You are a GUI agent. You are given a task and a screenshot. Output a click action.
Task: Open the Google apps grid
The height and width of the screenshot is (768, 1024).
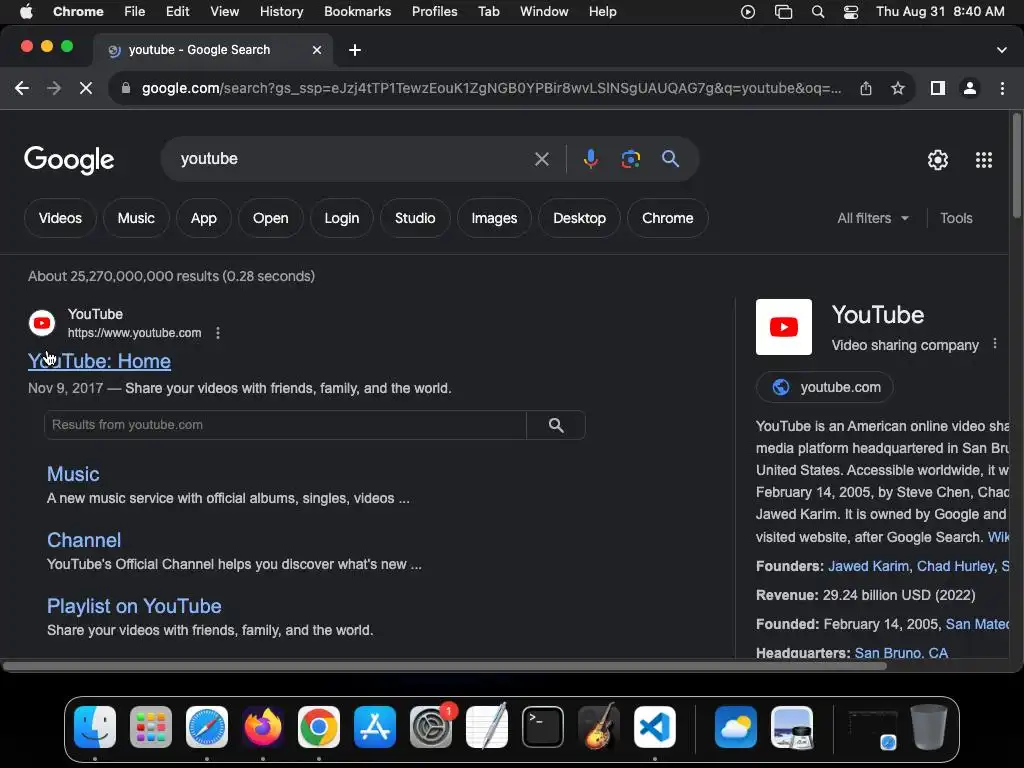point(984,160)
